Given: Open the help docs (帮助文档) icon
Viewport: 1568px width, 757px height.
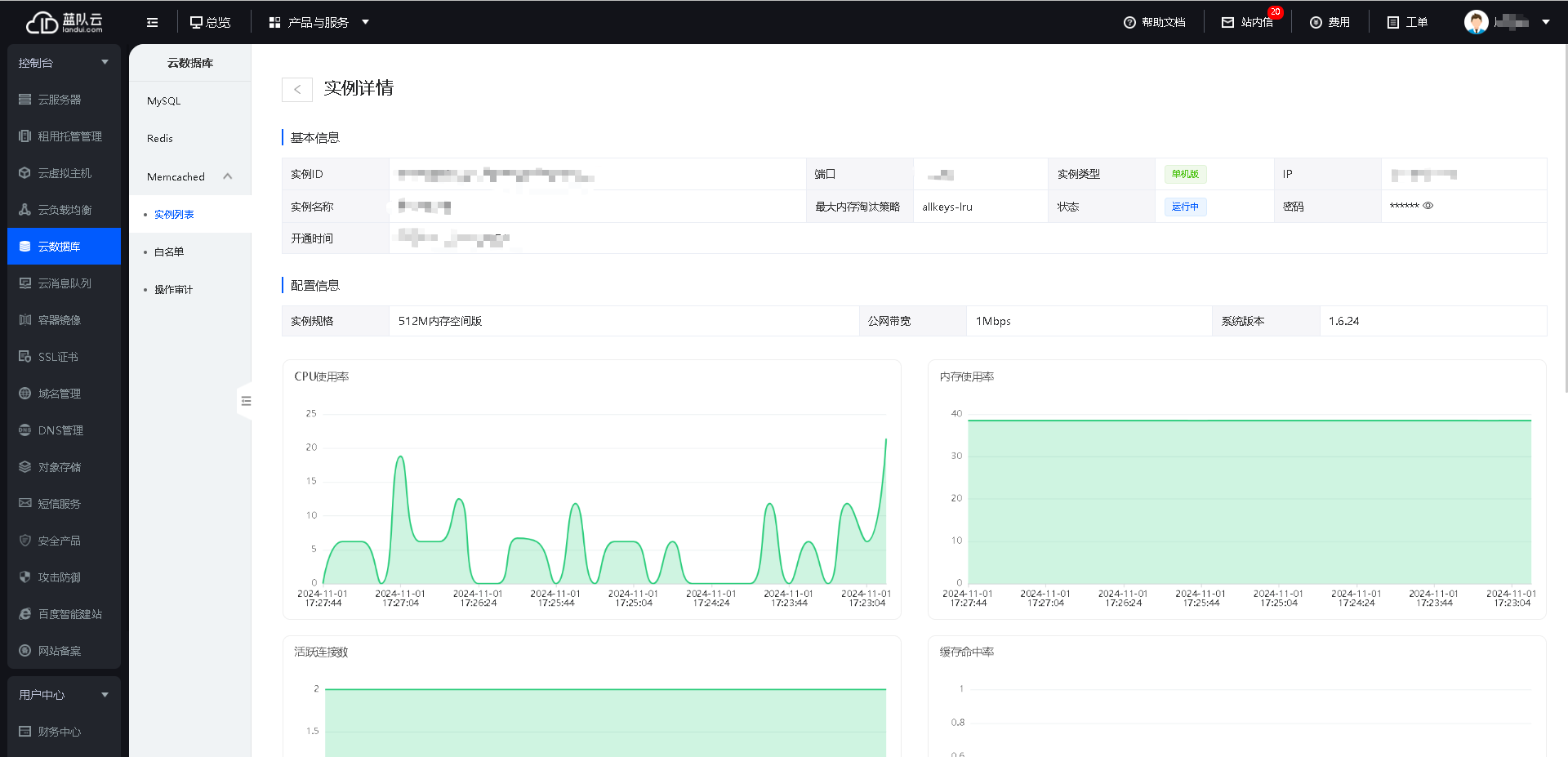Looking at the screenshot, I should [1129, 22].
